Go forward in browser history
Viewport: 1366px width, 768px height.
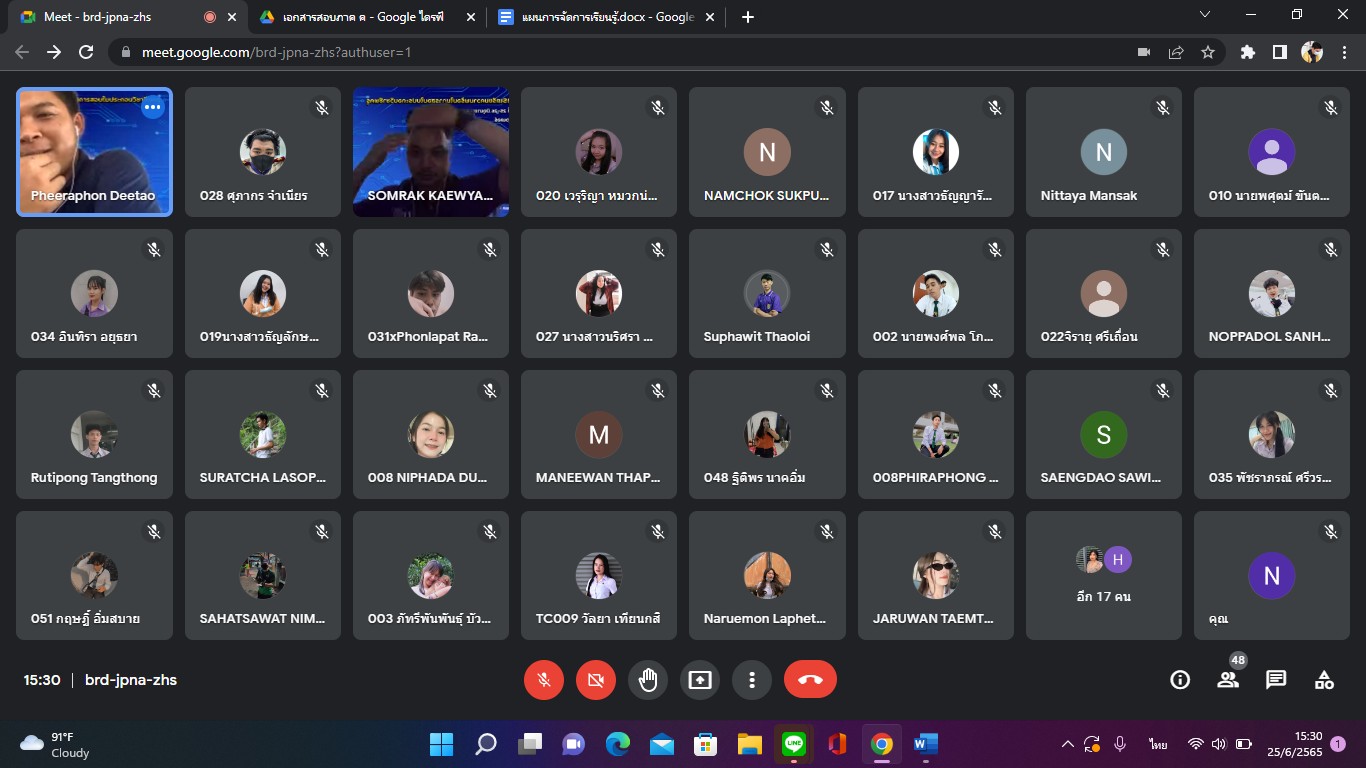(54, 52)
